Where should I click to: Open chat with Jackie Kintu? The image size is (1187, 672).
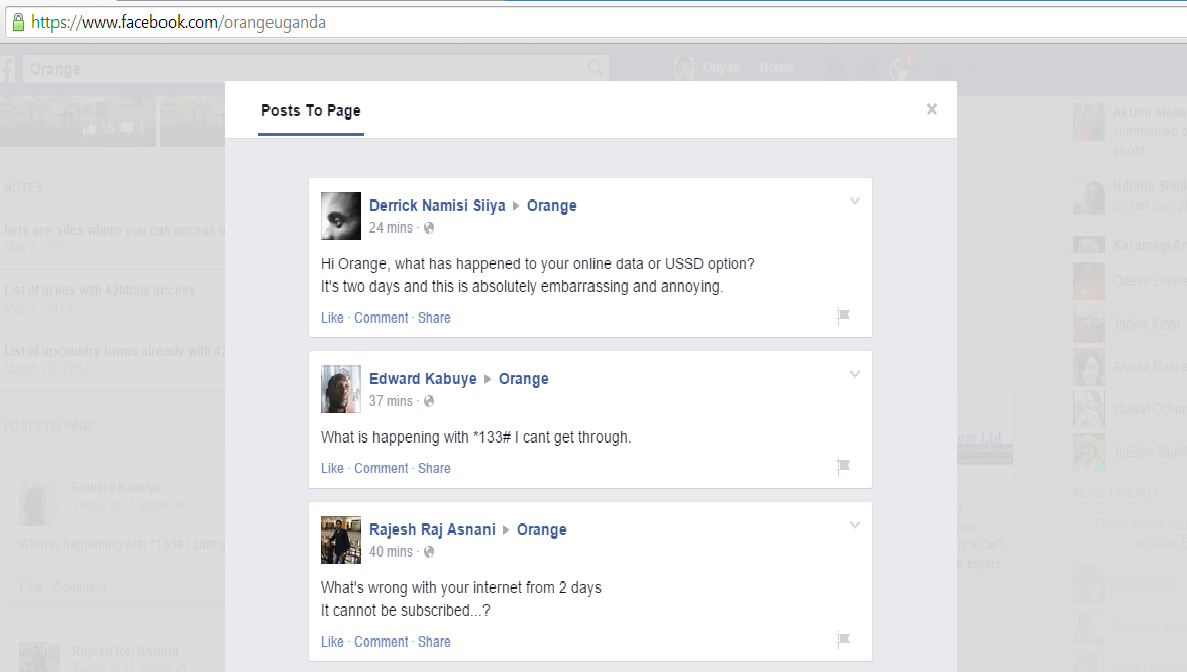tap(1130, 324)
